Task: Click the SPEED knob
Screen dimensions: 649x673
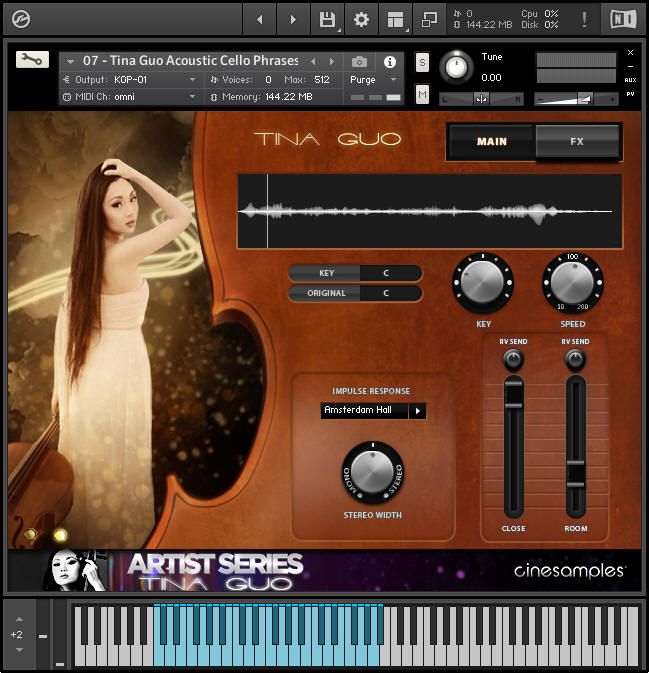Action: pyautogui.click(x=573, y=283)
